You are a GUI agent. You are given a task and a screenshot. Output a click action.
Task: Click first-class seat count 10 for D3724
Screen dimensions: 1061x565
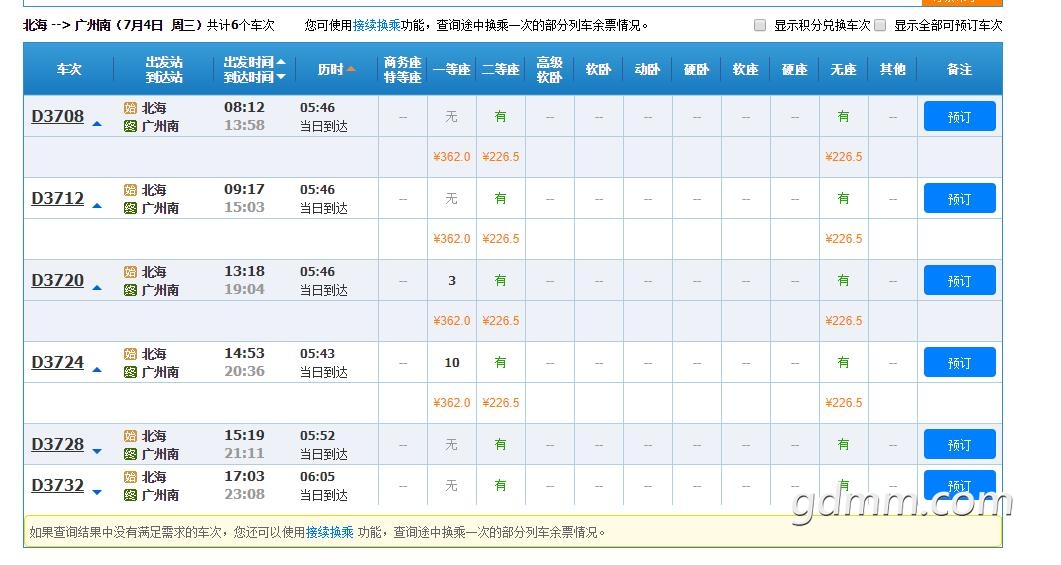coord(451,363)
